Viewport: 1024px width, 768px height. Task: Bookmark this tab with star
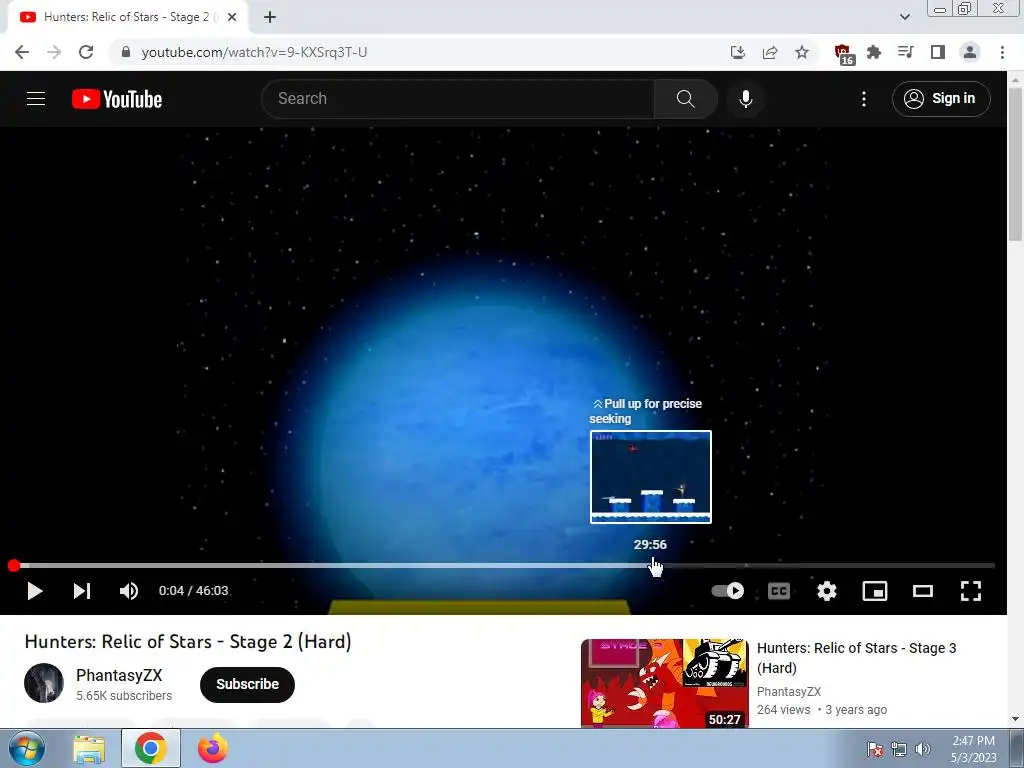coord(802,52)
